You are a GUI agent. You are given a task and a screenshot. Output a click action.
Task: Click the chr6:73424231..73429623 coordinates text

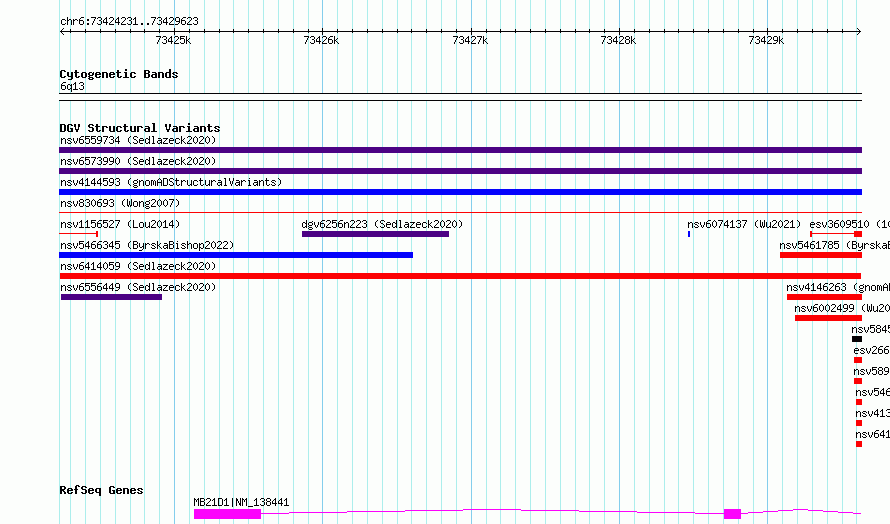(129, 22)
